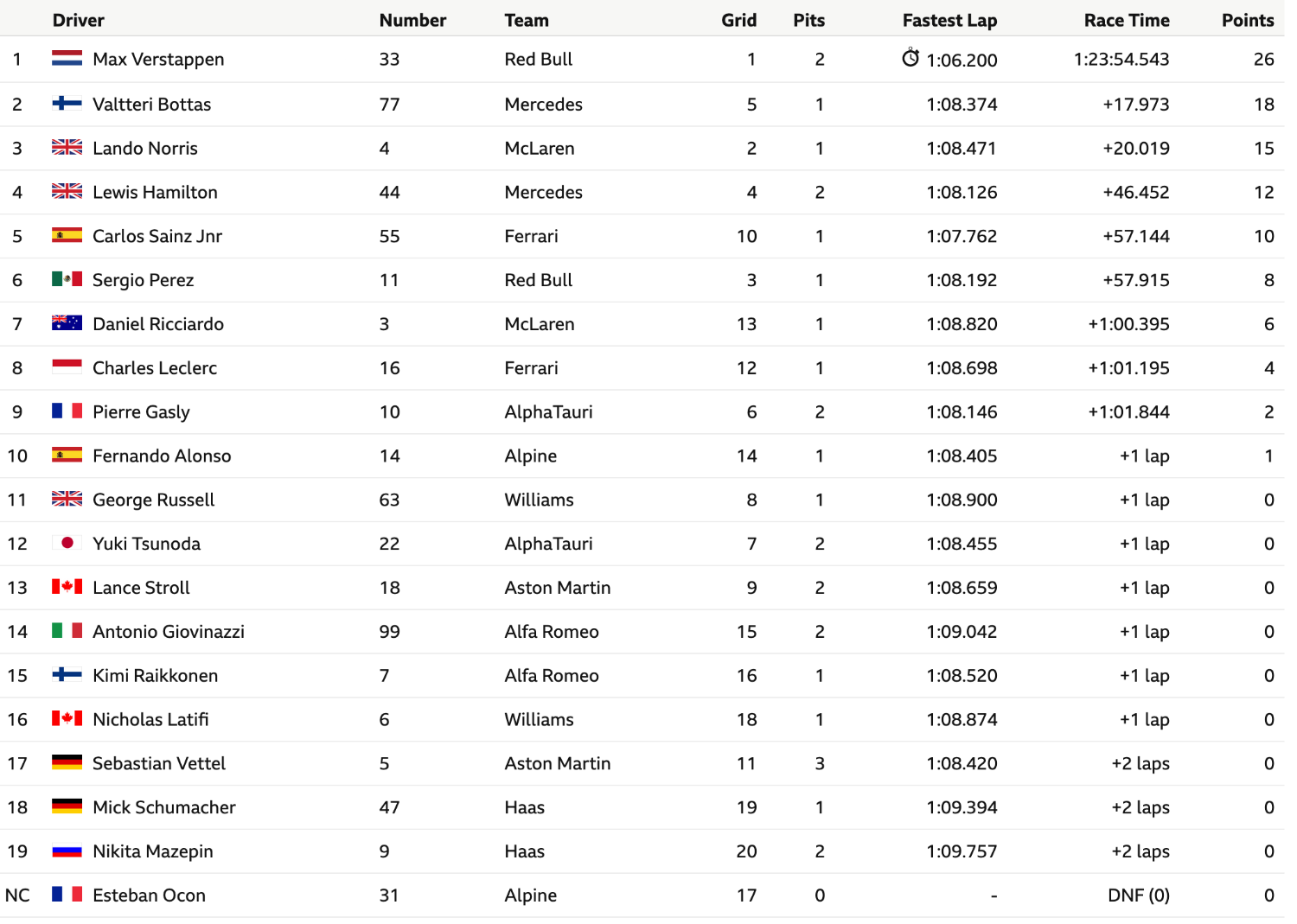Click the Australian flag next to Daniel Ricciardo
1297x924 pixels.
(67, 323)
